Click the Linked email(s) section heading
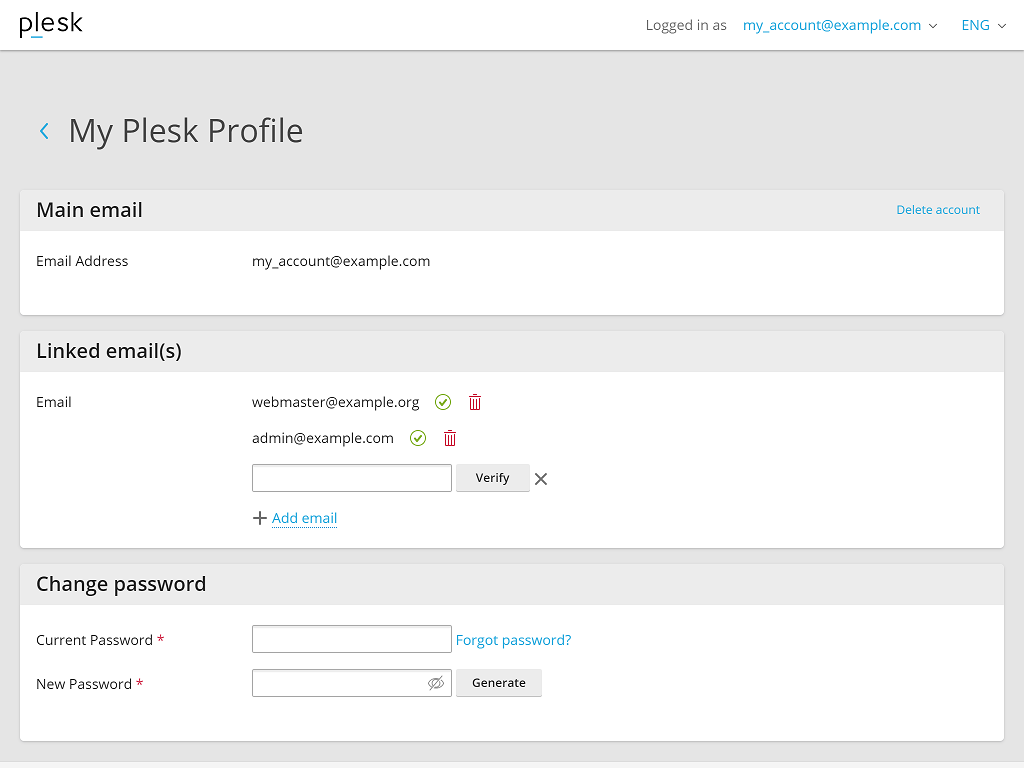Viewport: 1024px width, 768px height. point(109,351)
